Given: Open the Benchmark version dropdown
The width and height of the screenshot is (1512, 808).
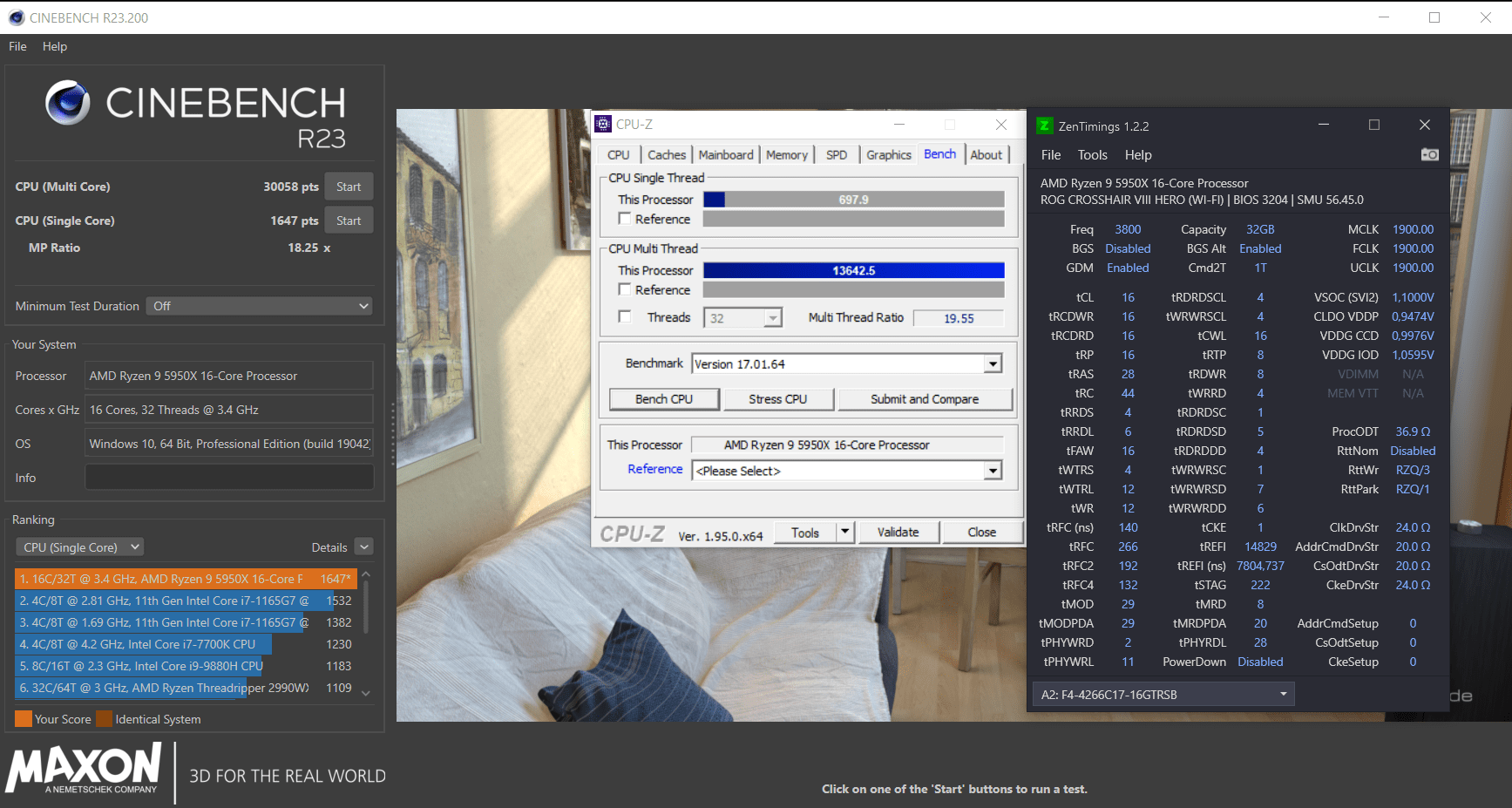Looking at the screenshot, I should tap(847, 363).
